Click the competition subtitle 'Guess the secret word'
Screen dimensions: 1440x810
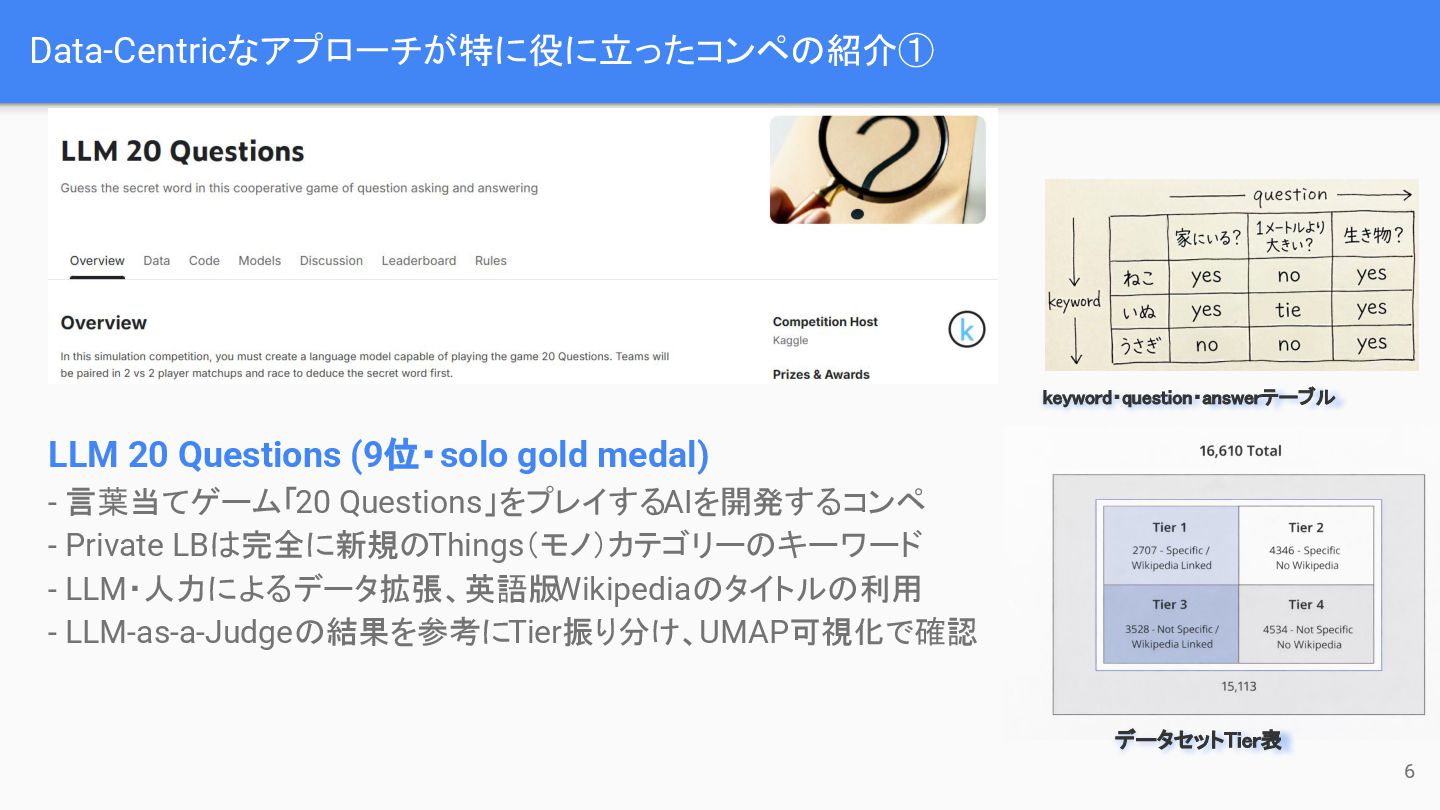(299, 188)
